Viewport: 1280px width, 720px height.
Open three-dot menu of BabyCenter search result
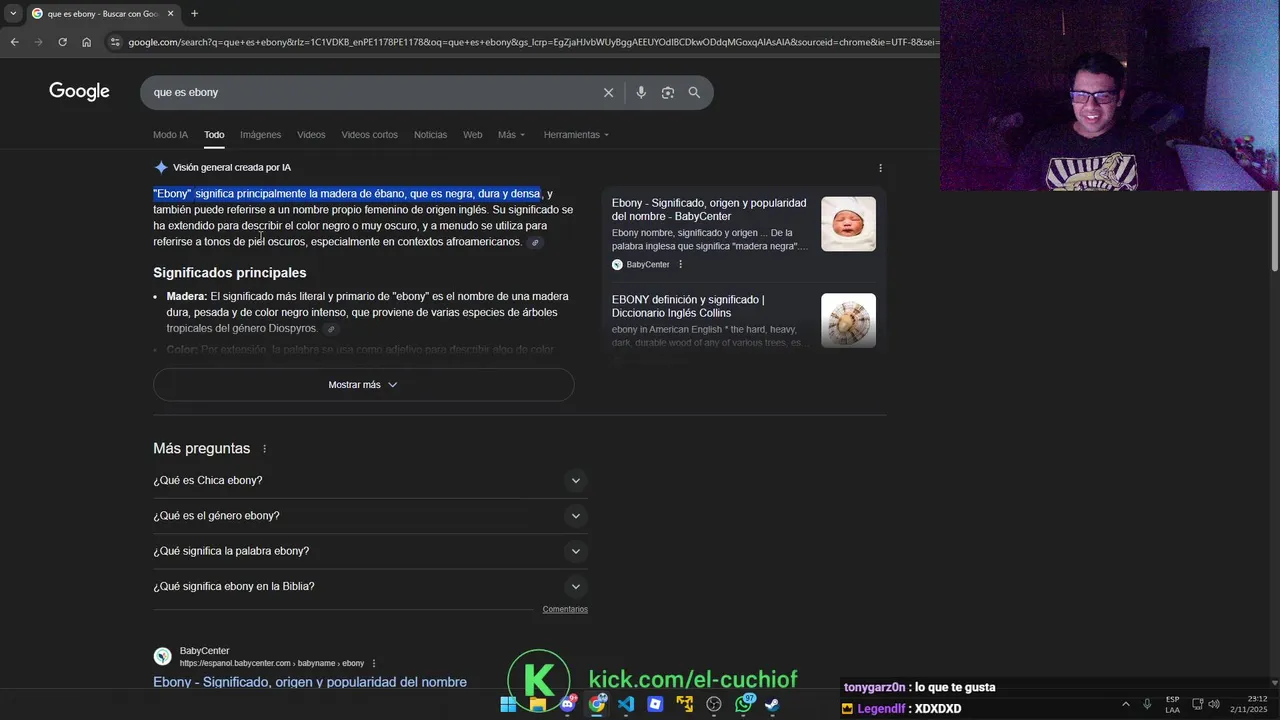374,663
